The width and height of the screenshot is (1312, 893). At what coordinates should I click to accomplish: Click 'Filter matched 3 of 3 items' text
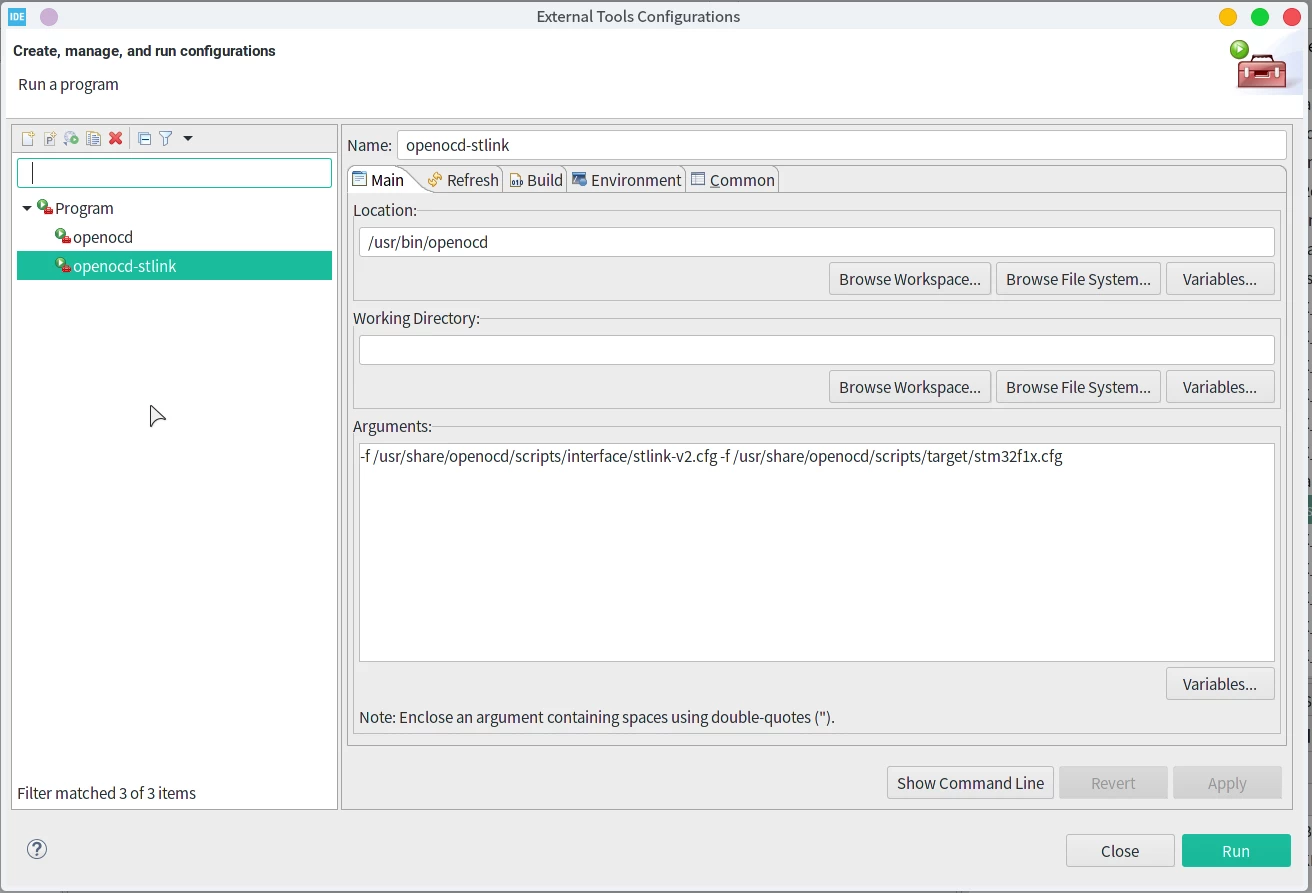(x=107, y=793)
